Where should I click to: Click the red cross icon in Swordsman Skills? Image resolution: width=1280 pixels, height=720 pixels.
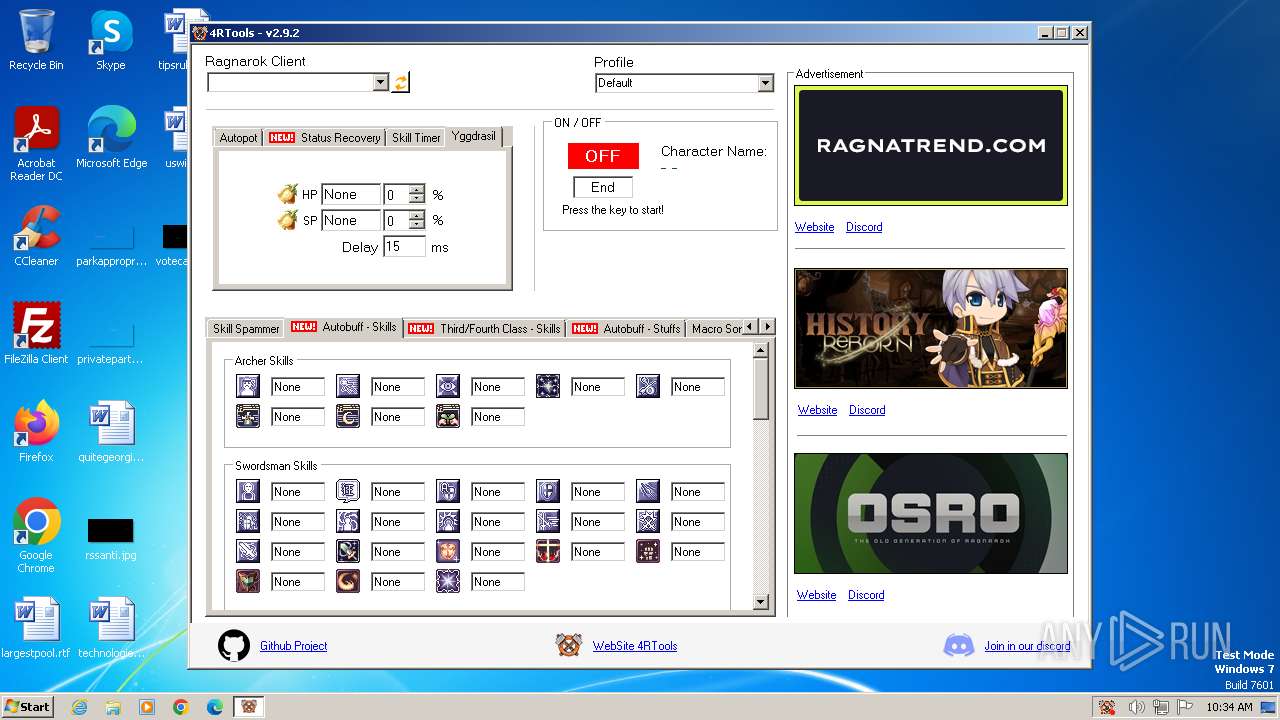coord(548,551)
